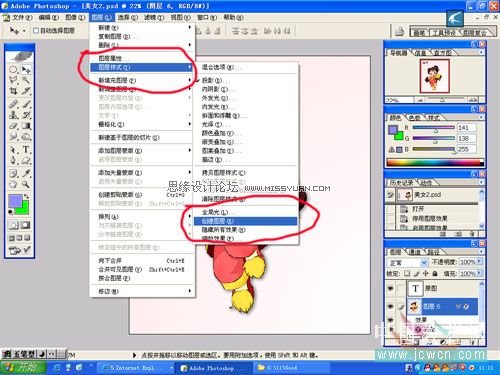Toggle visibility eye of the T text layer
This screenshot has width=500, height=375.
pos(391,289)
